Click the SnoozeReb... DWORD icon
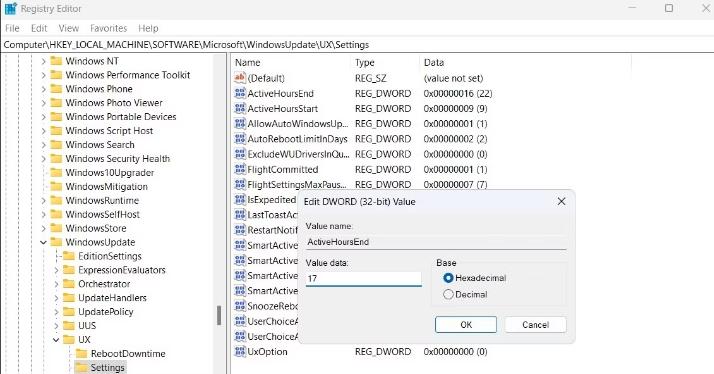The height and width of the screenshot is (374, 714). pos(240,306)
